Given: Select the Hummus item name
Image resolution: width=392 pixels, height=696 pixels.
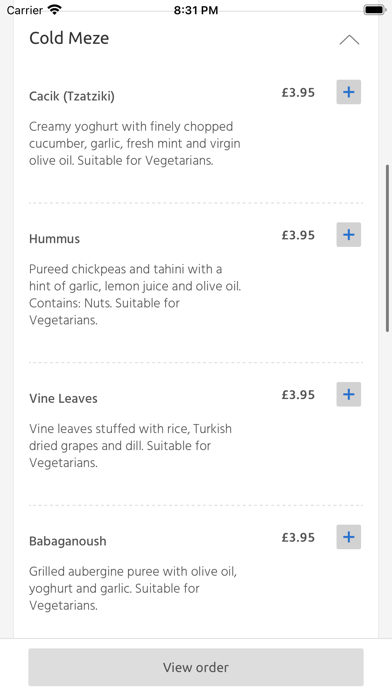Looking at the screenshot, I should (x=55, y=239).
